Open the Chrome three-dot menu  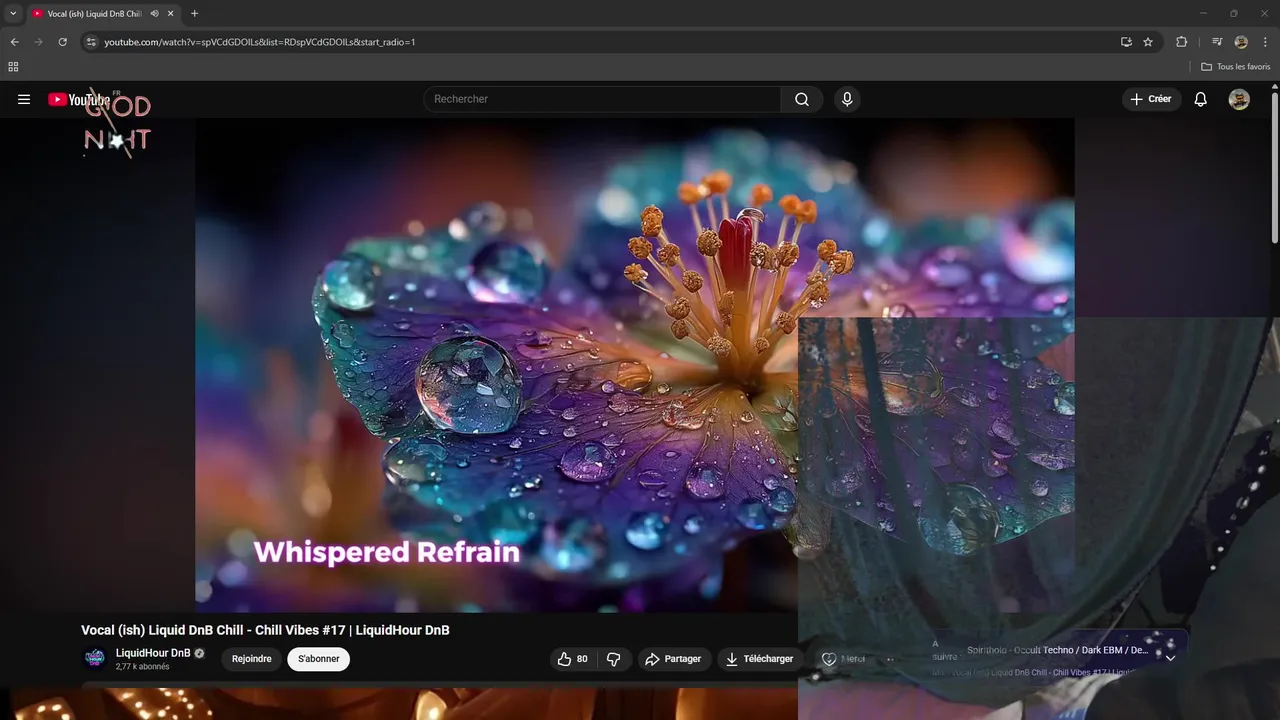1266,42
